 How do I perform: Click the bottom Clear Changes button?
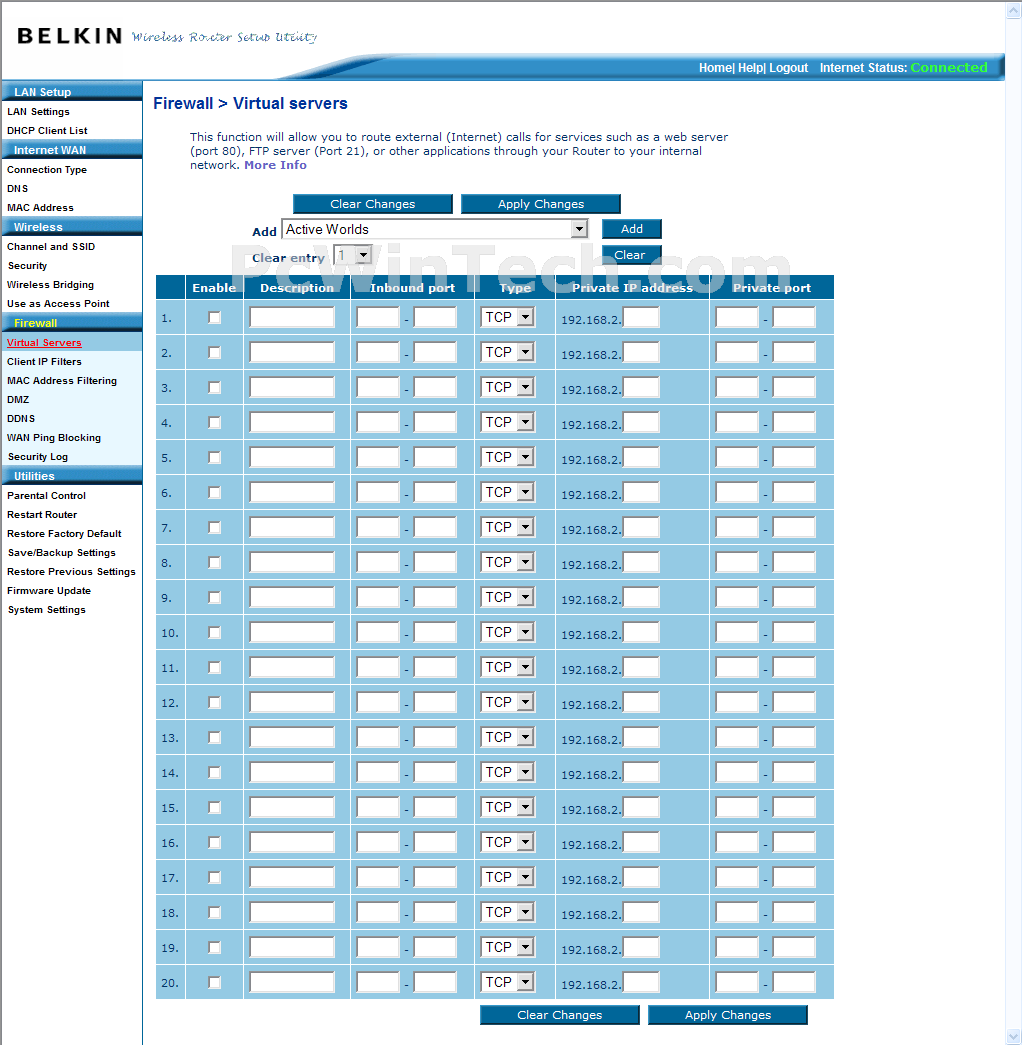[x=559, y=1015]
